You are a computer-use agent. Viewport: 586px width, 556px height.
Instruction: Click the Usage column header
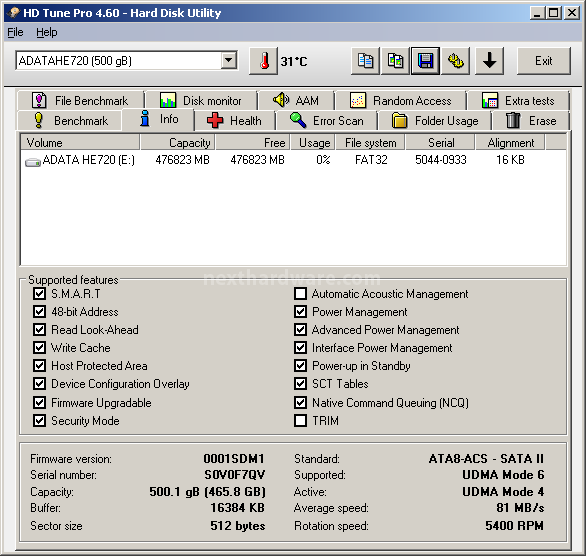(312, 143)
